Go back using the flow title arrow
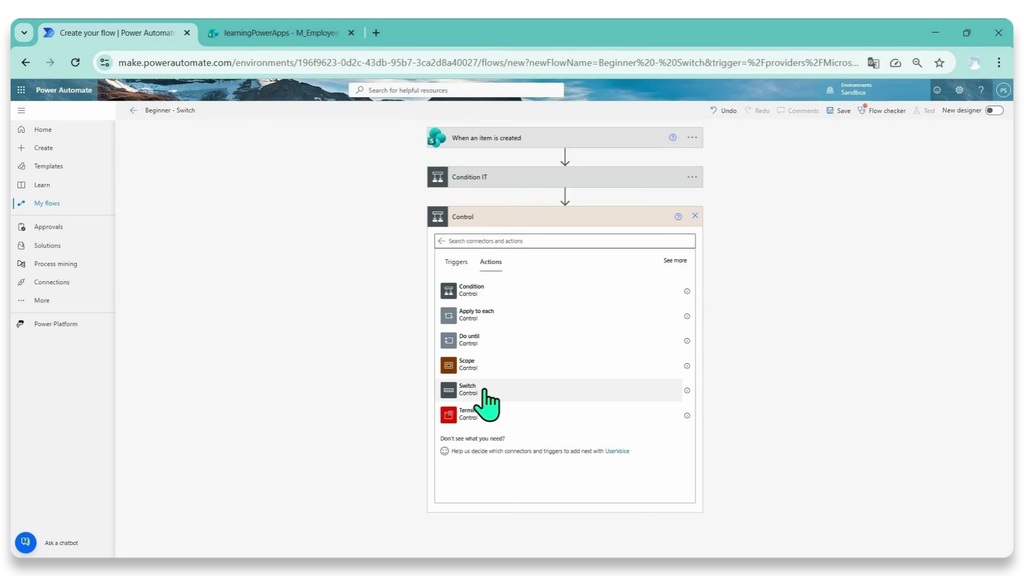This screenshot has width=1024, height=576. coord(133,110)
